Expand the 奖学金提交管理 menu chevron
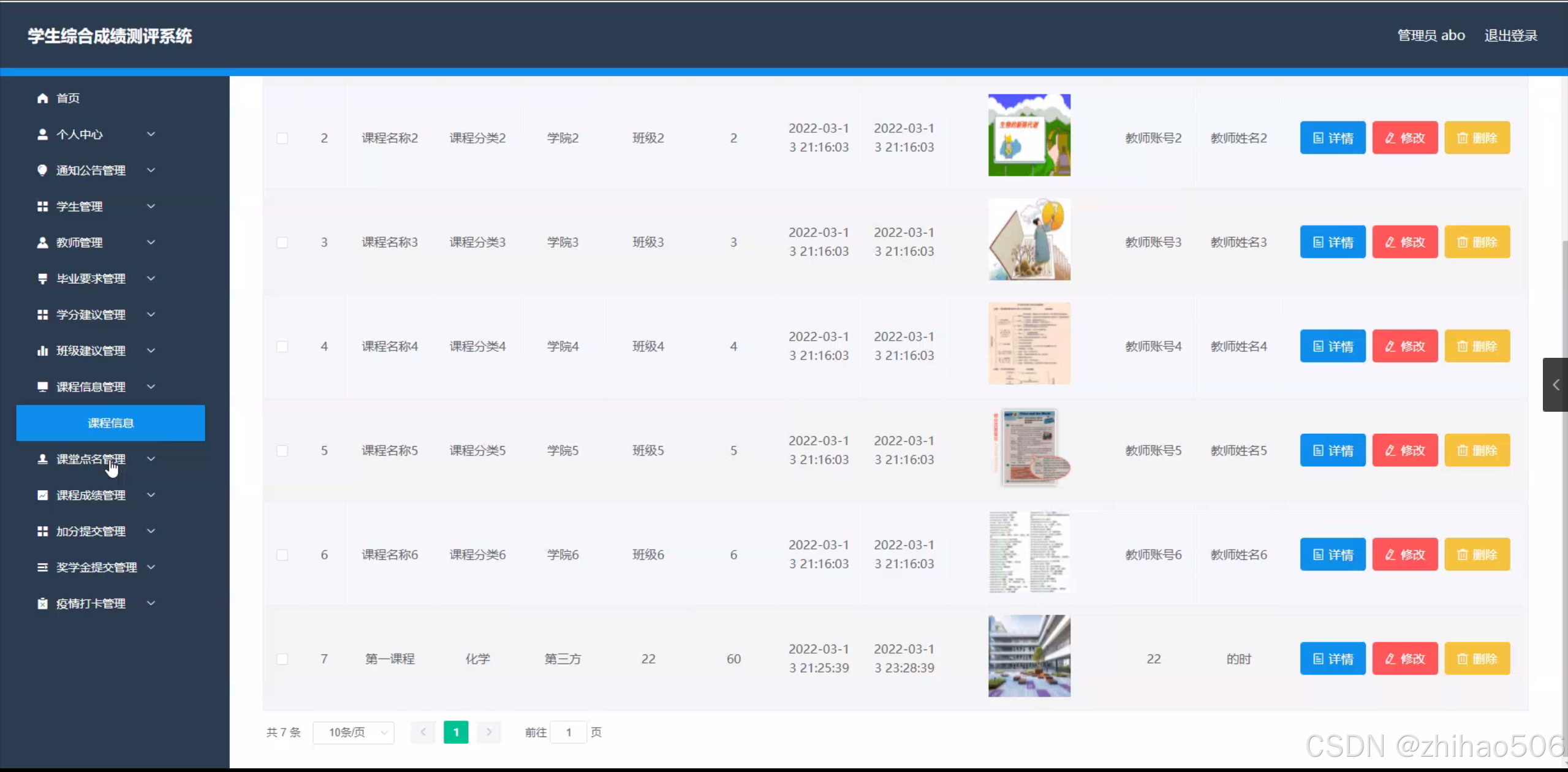Viewport: 1568px width, 772px height. (151, 567)
